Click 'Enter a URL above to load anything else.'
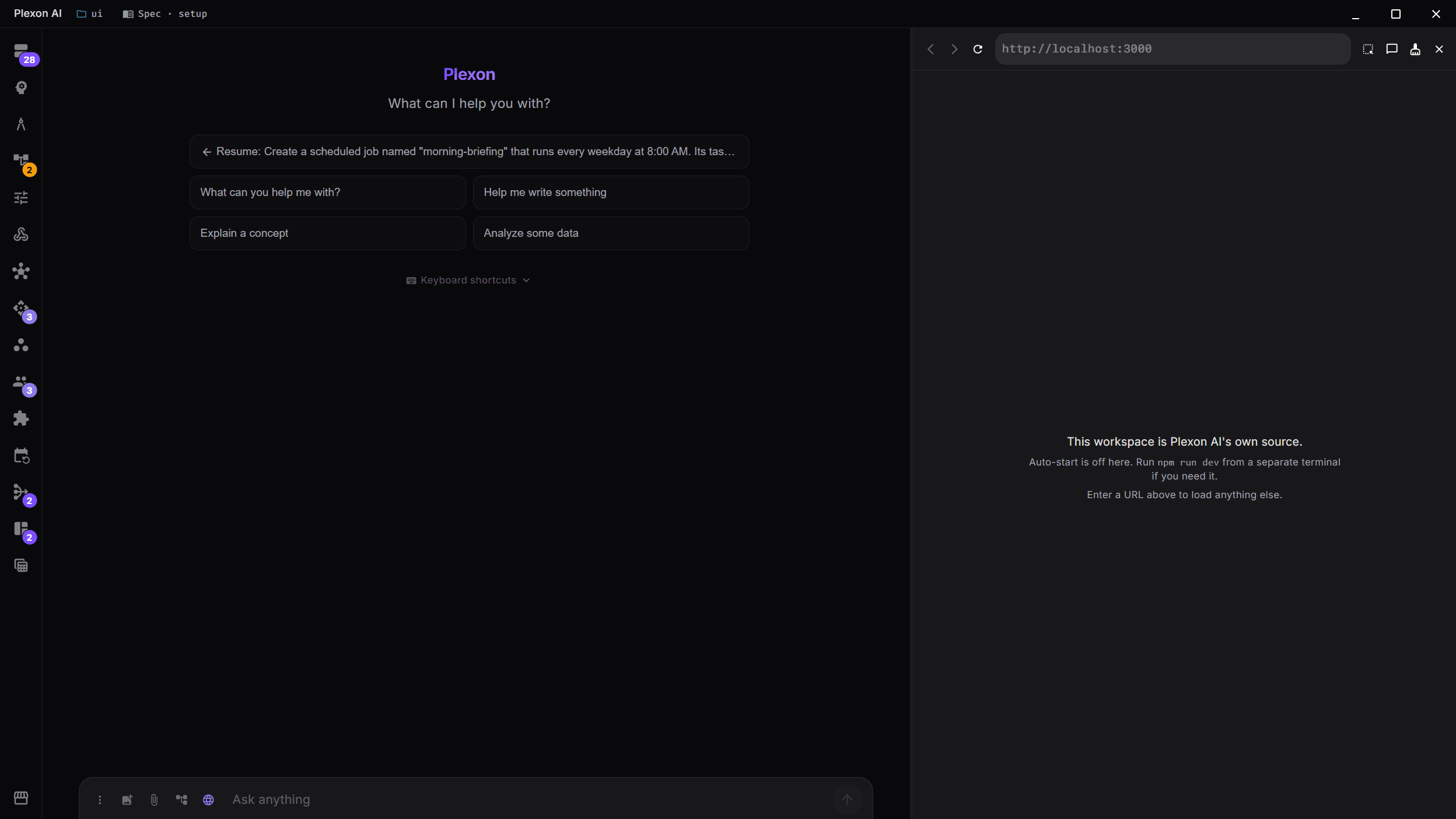This screenshot has height=819, width=1456. pyautogui.click(x=1184, y=495)
